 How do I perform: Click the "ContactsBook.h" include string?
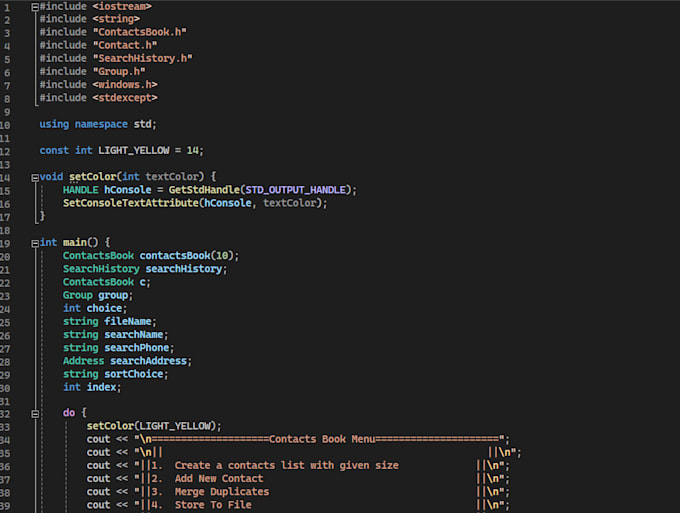[140, 32]
